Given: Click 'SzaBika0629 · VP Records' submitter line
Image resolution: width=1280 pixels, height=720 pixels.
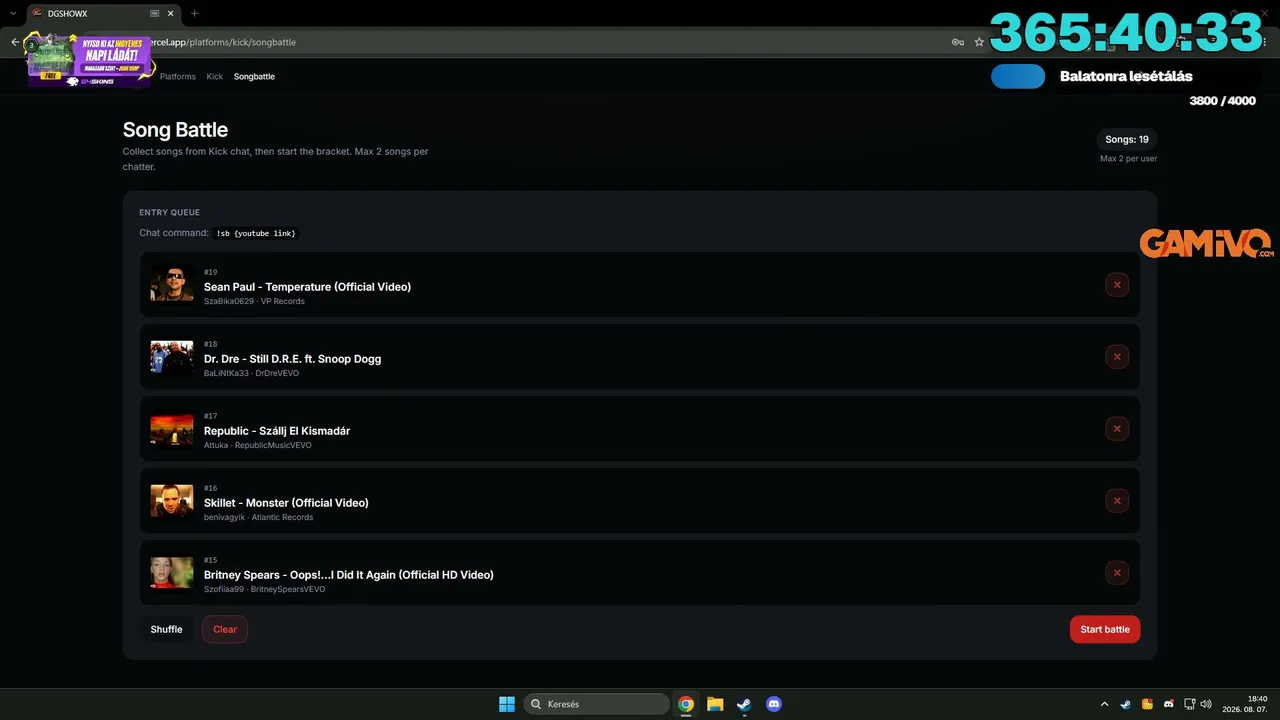Looking at the screenshot, I should point(254,301).
